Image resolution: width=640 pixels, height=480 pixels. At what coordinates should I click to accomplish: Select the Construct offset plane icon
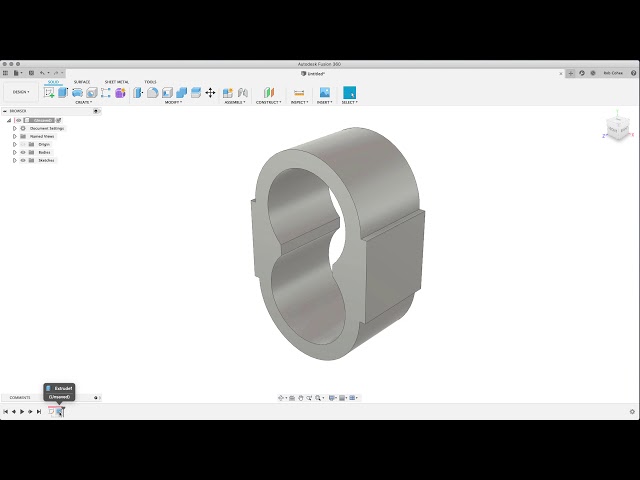[x=269, y=93]
